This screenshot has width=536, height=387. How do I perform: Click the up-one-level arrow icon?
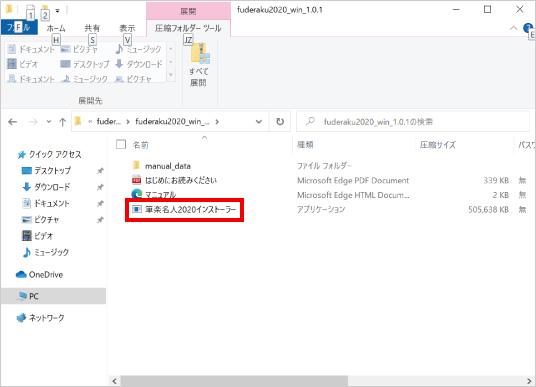[x=62, y=122]
